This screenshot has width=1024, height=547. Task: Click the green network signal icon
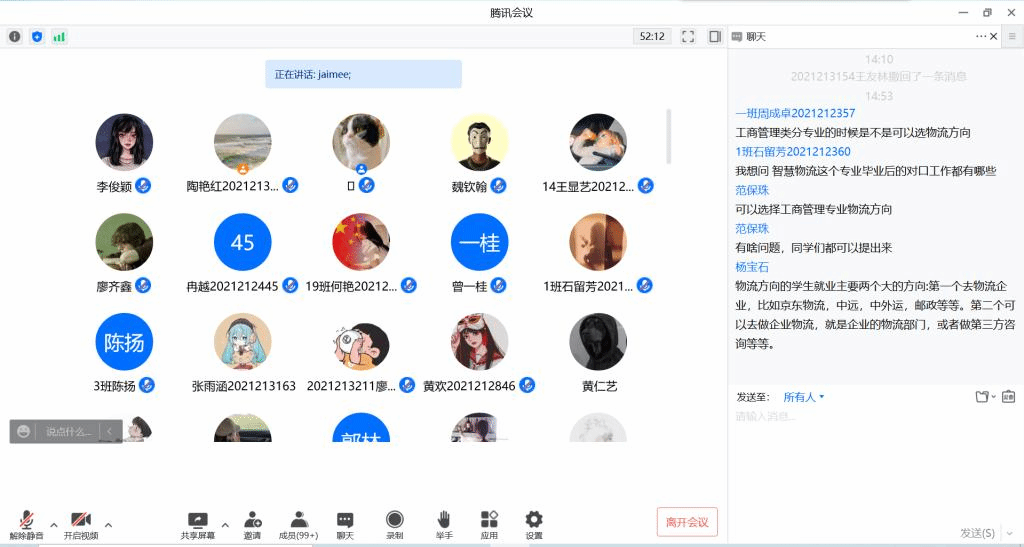59,37
